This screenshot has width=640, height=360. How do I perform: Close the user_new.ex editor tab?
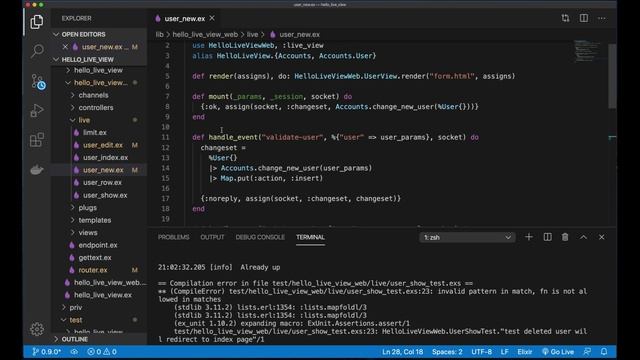(x=212, y=18)
